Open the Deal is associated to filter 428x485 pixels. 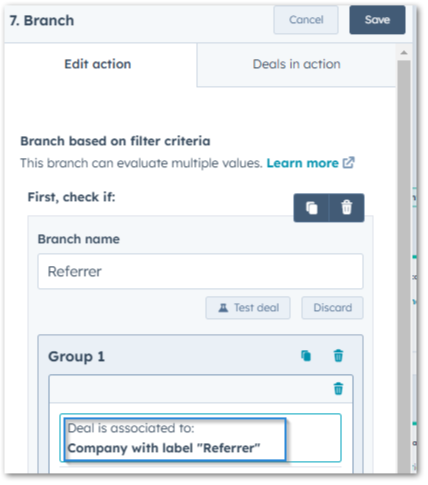tap(200, 438)
